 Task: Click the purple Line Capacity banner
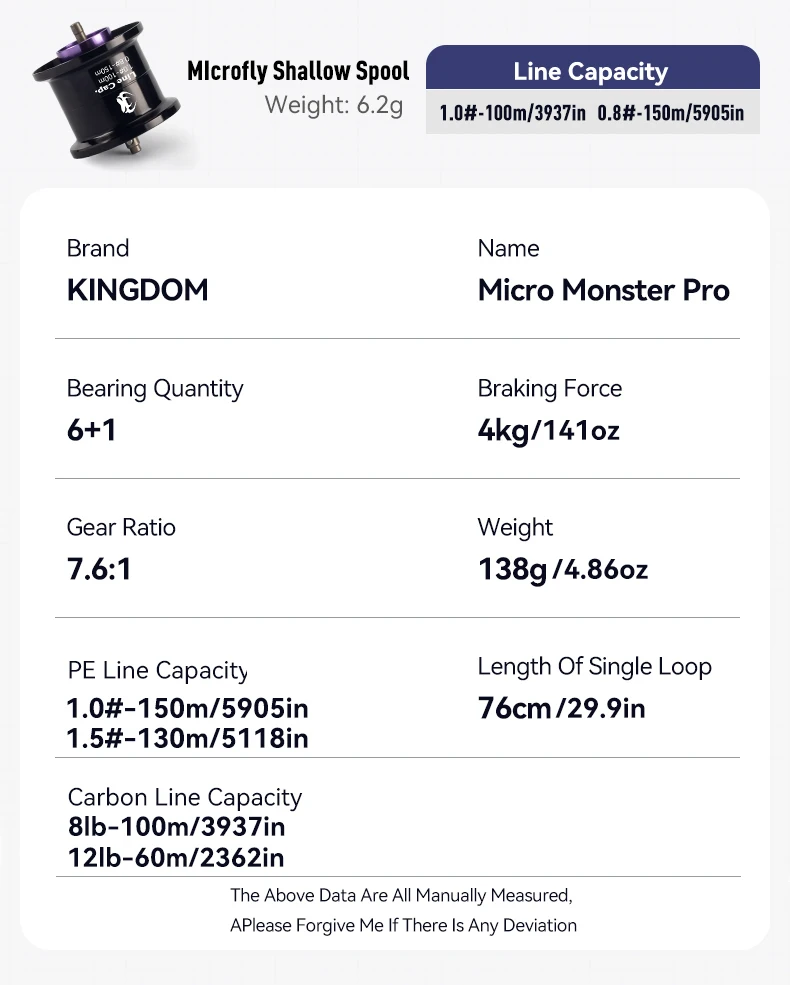591,71
